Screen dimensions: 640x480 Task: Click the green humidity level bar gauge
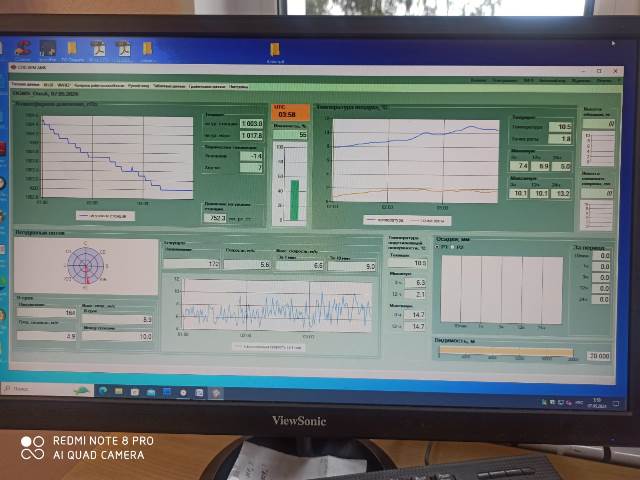tap(295, 199)
